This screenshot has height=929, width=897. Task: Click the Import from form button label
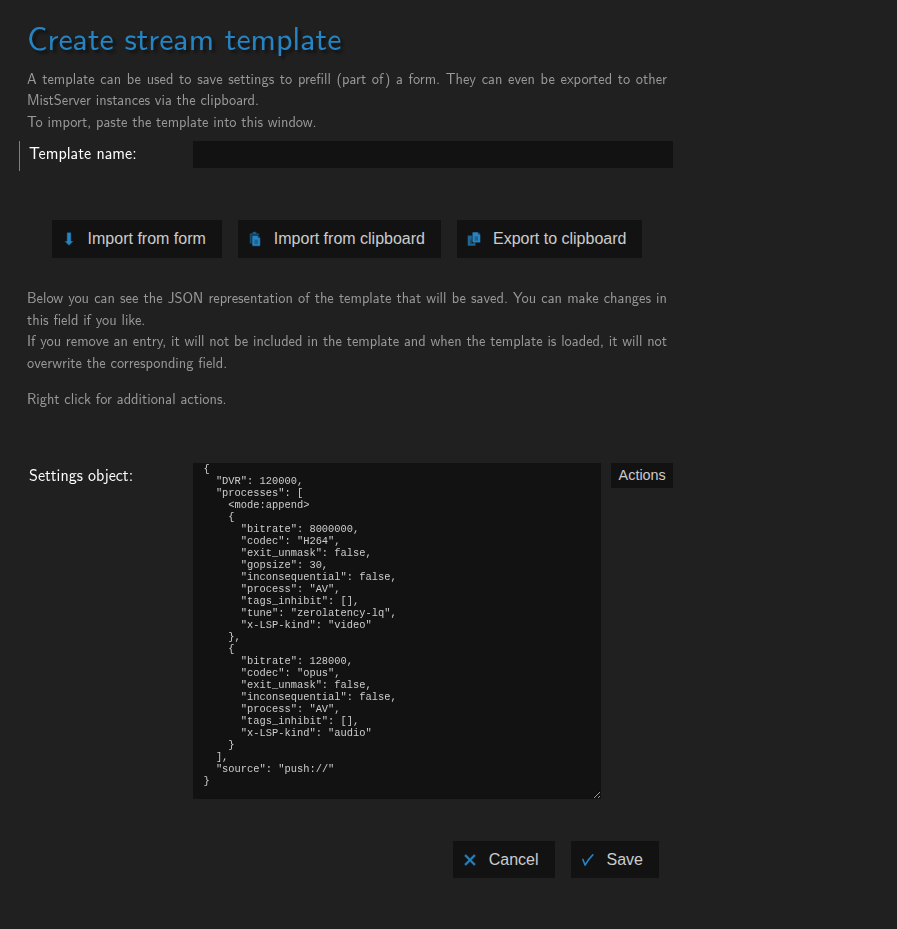[x=146, y=239]
